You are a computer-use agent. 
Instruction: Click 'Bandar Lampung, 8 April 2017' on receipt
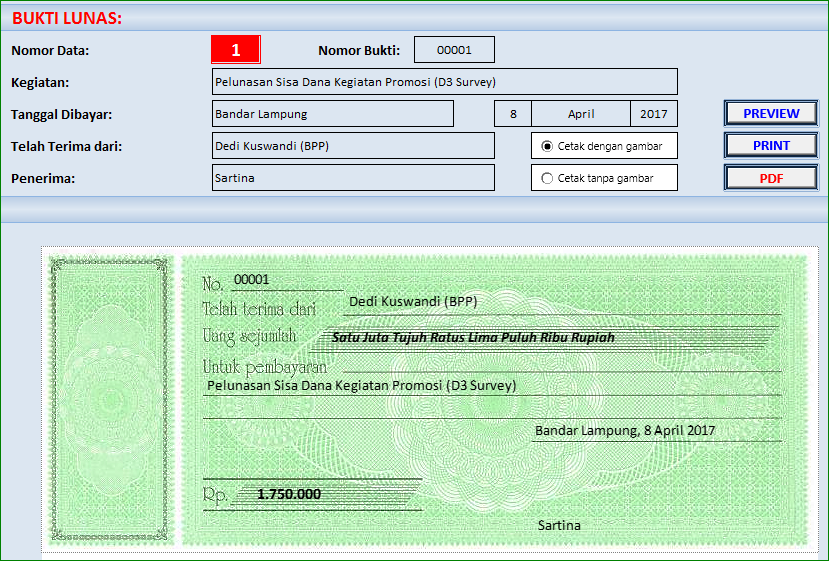pos(625,430)
